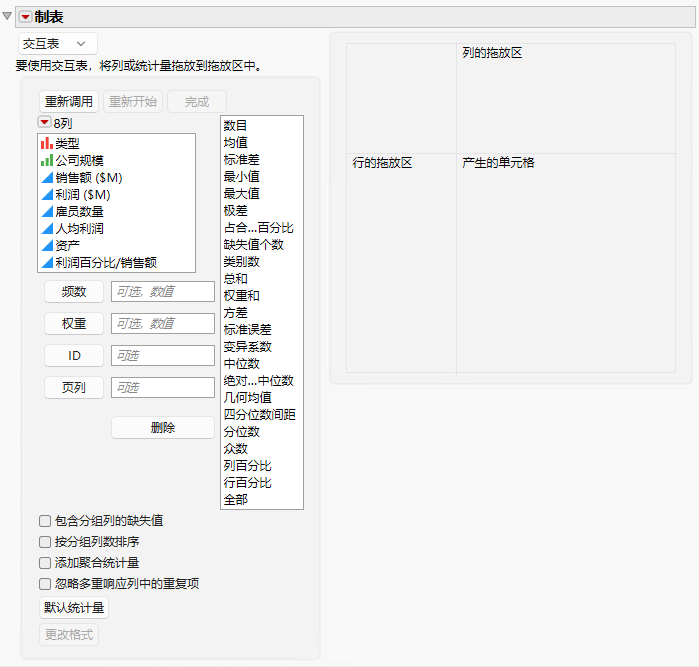Select 标准误差 in the statistics list

click(262, 329)
